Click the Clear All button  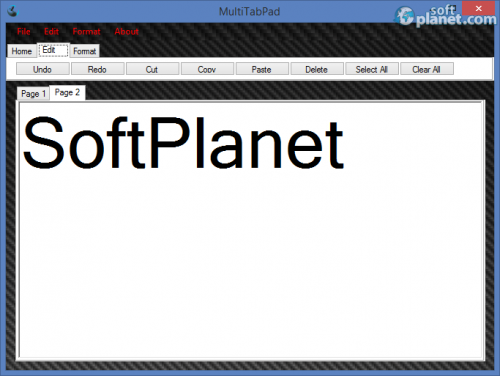click(427, 69)
